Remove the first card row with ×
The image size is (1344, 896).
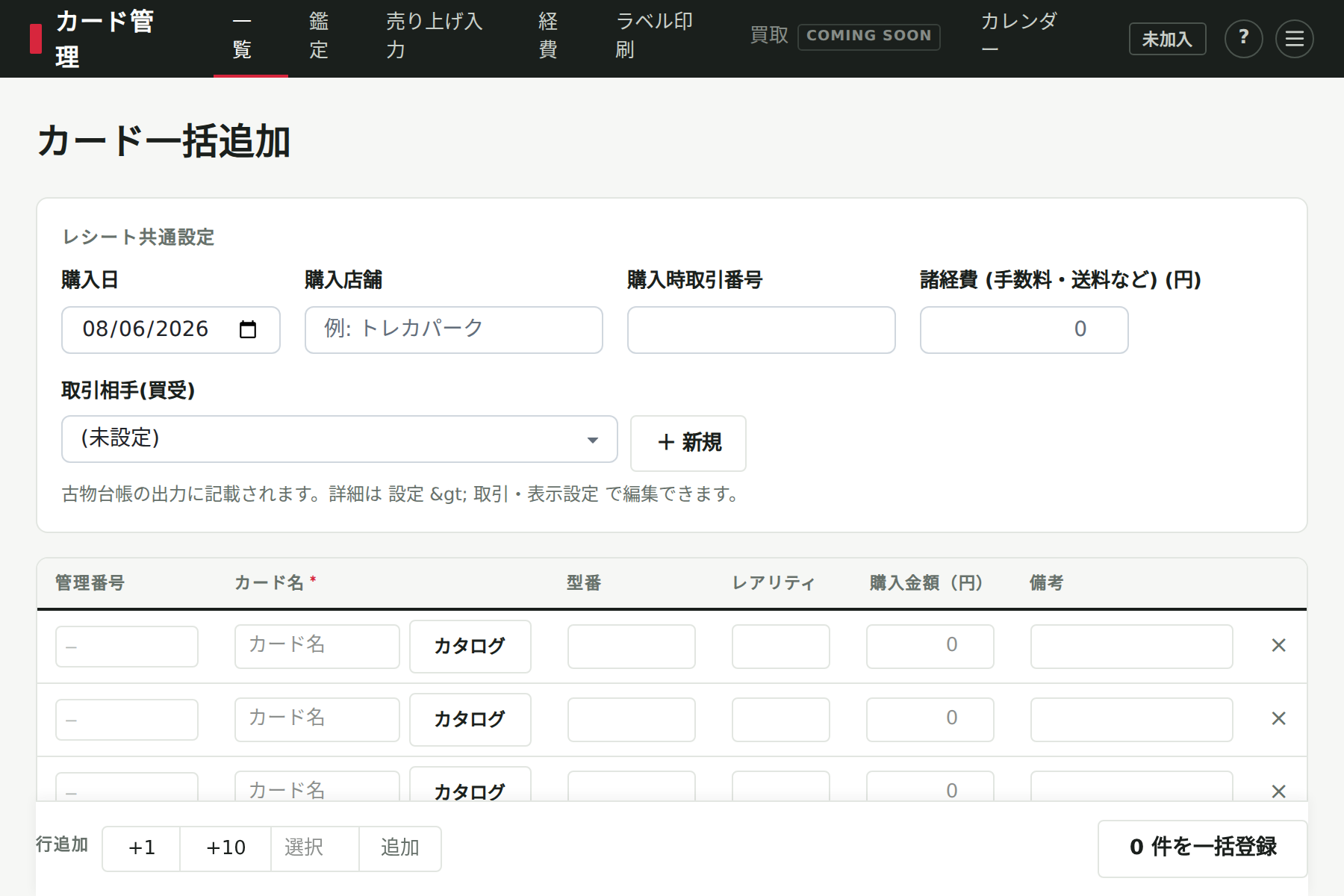tap(1278, 645)
